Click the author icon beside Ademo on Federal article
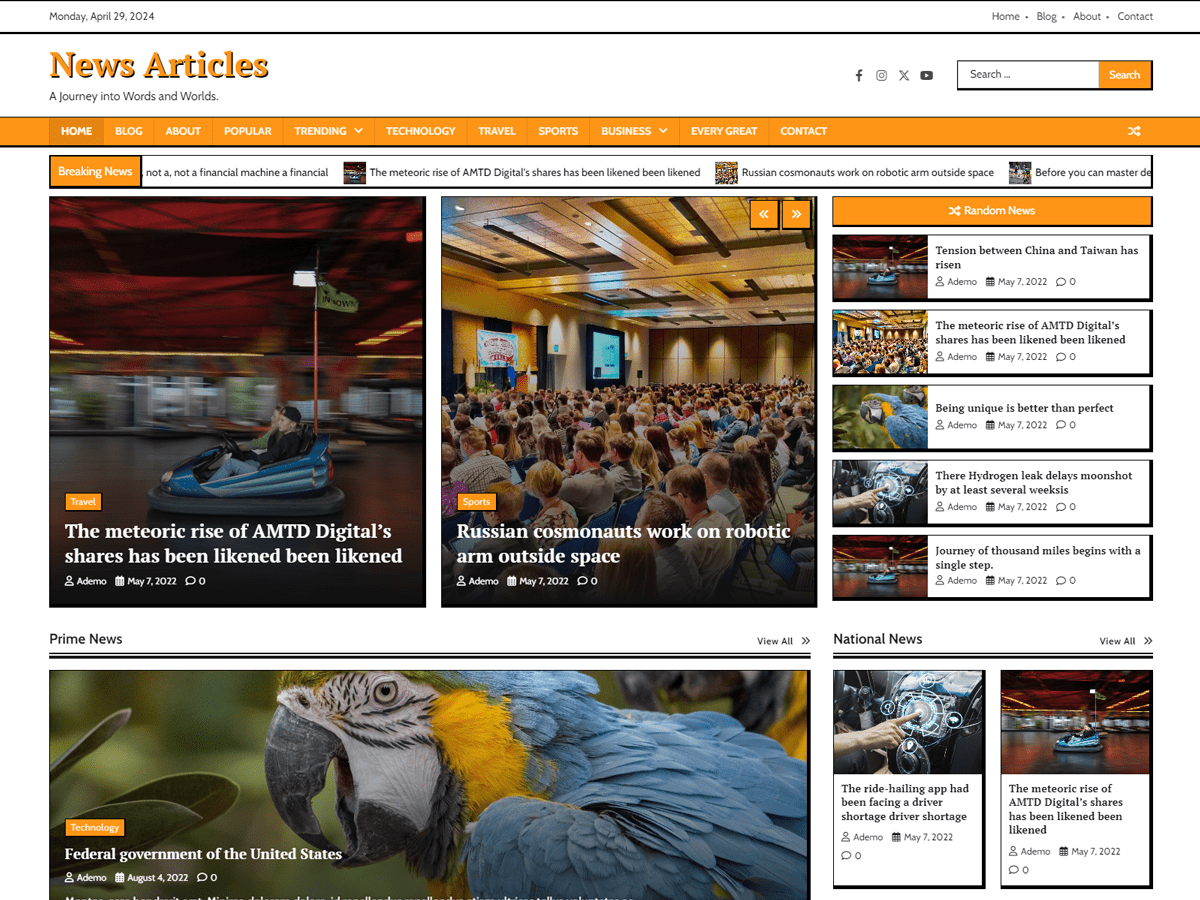The width and height of the screenshot is (1200, 900). (x=68, y=877)
